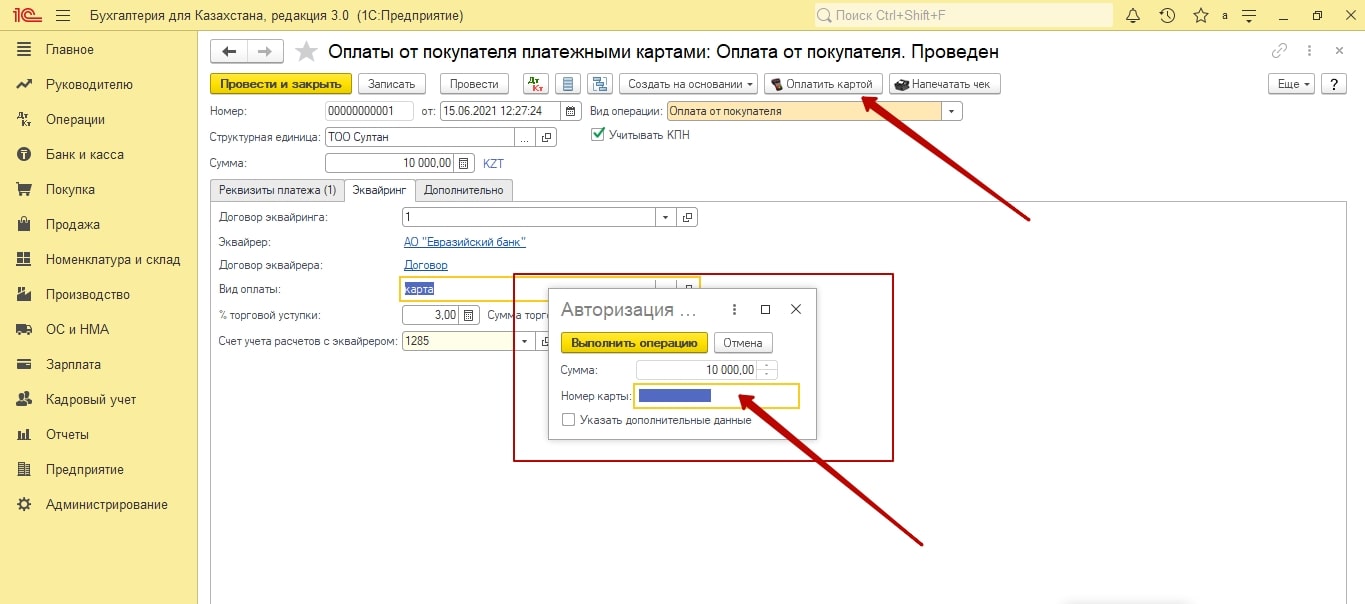Screen dimensions: 1365x604
Task: Open the Создать на основании dropdown
Action: [x=688, y=84]
